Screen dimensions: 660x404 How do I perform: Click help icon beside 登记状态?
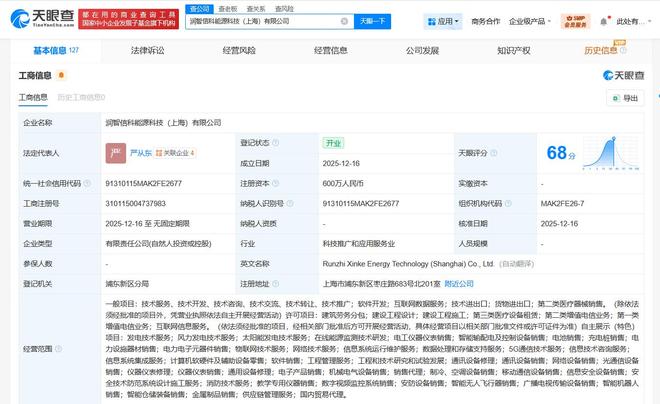click(275, 143)
